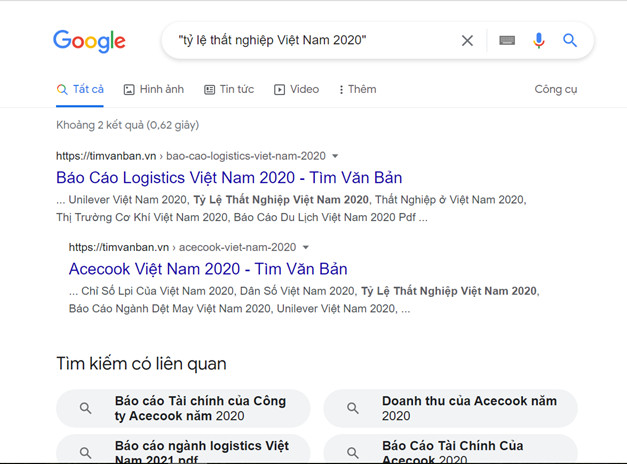Search related: Doanh thu của Acecook năm 2020

(x=451, y=408)
